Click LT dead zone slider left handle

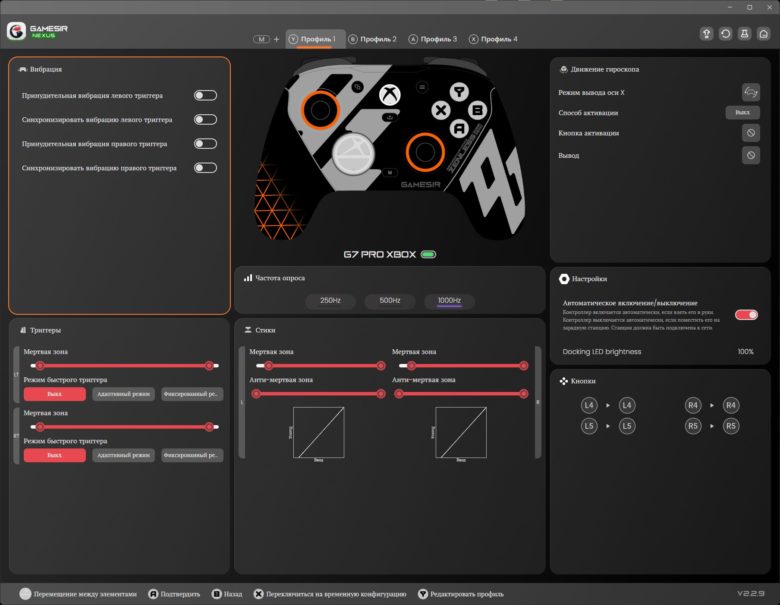pos(40,366)
